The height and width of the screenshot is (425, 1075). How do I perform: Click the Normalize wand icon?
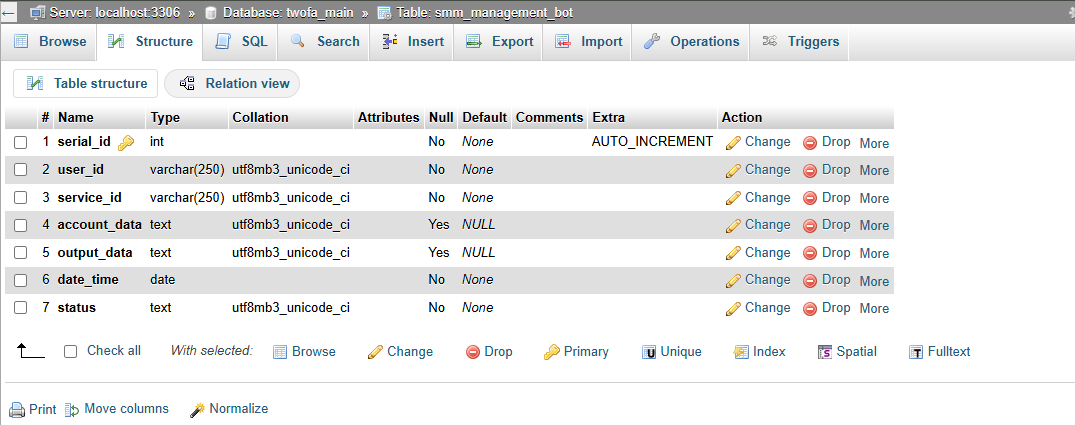tap(197, 410)
